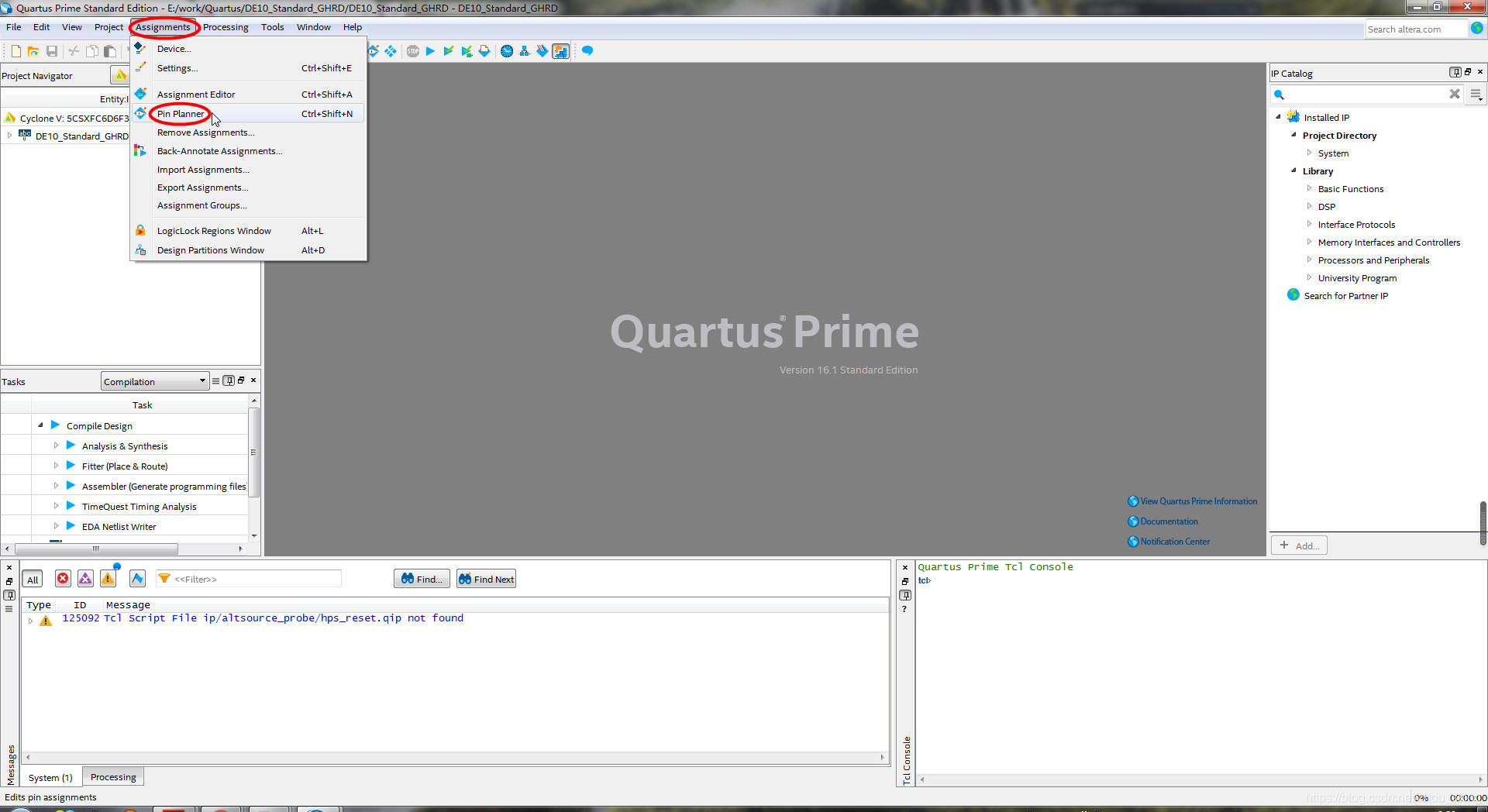Click the Cut scissors toolbar icon
Image resolution: width=1488 pixels, height=812 pixels.
[74, 51]
